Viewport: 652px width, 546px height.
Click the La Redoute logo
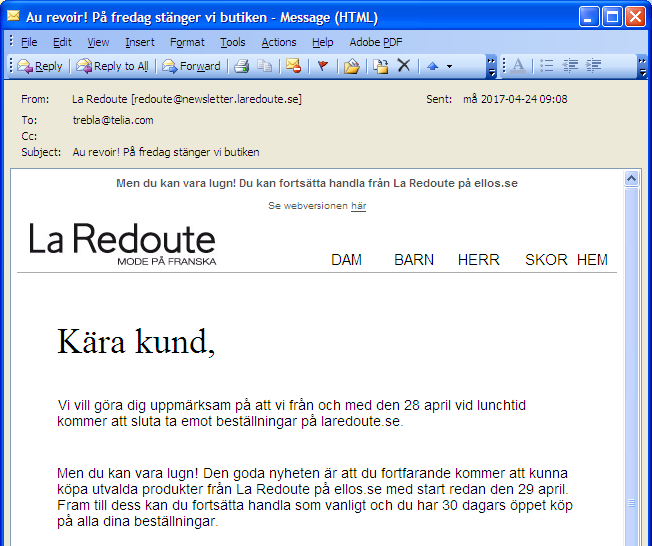(122, 244)
